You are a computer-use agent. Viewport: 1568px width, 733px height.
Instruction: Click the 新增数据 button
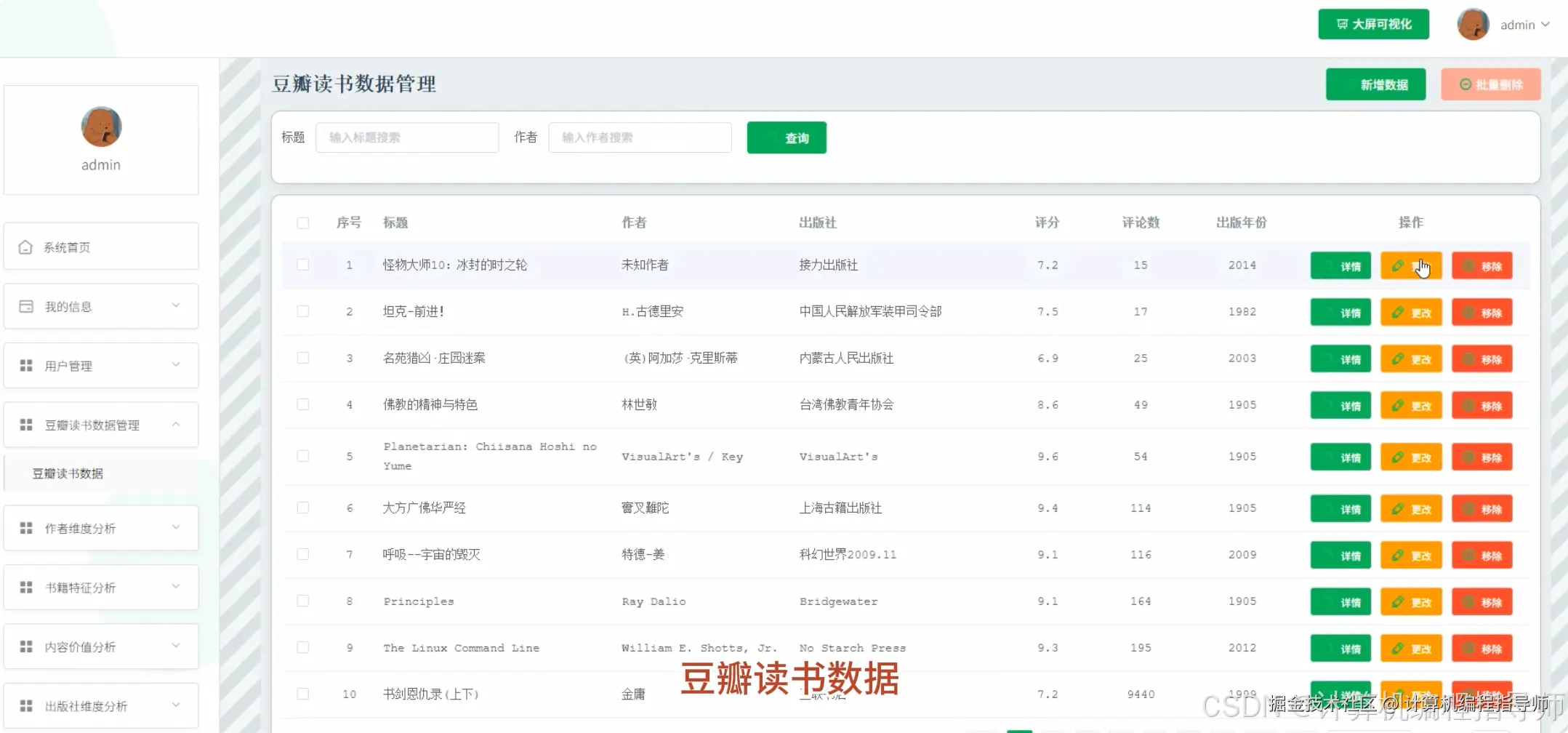pos(1375,84)
